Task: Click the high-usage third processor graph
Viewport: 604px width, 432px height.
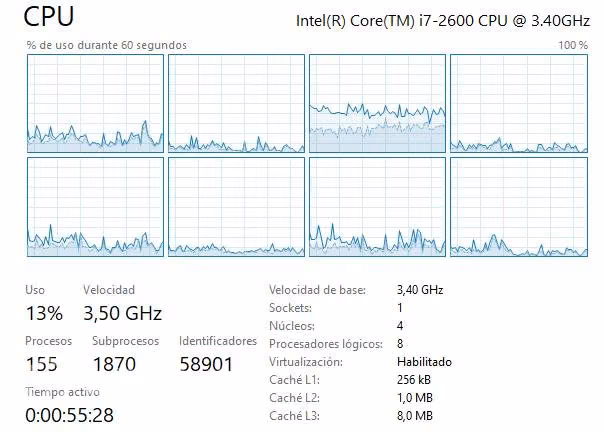Action: click(378, 103)
